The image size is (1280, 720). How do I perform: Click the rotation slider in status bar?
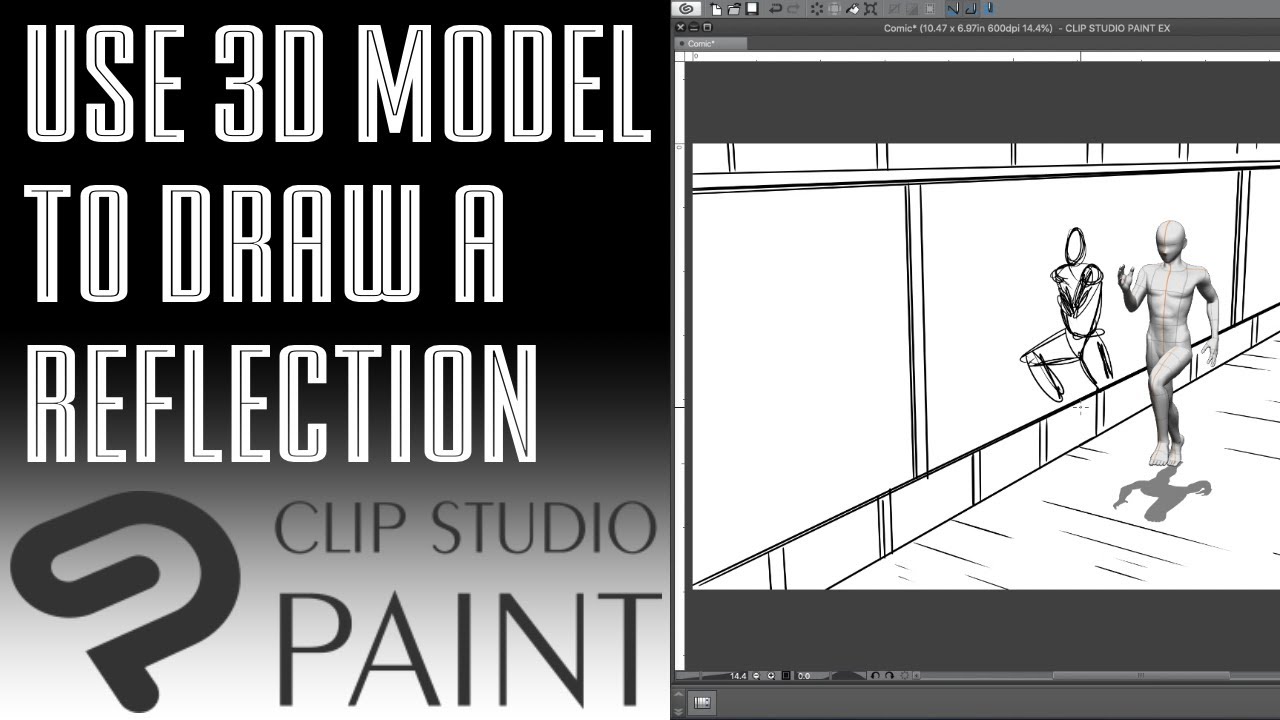(849, 676)
